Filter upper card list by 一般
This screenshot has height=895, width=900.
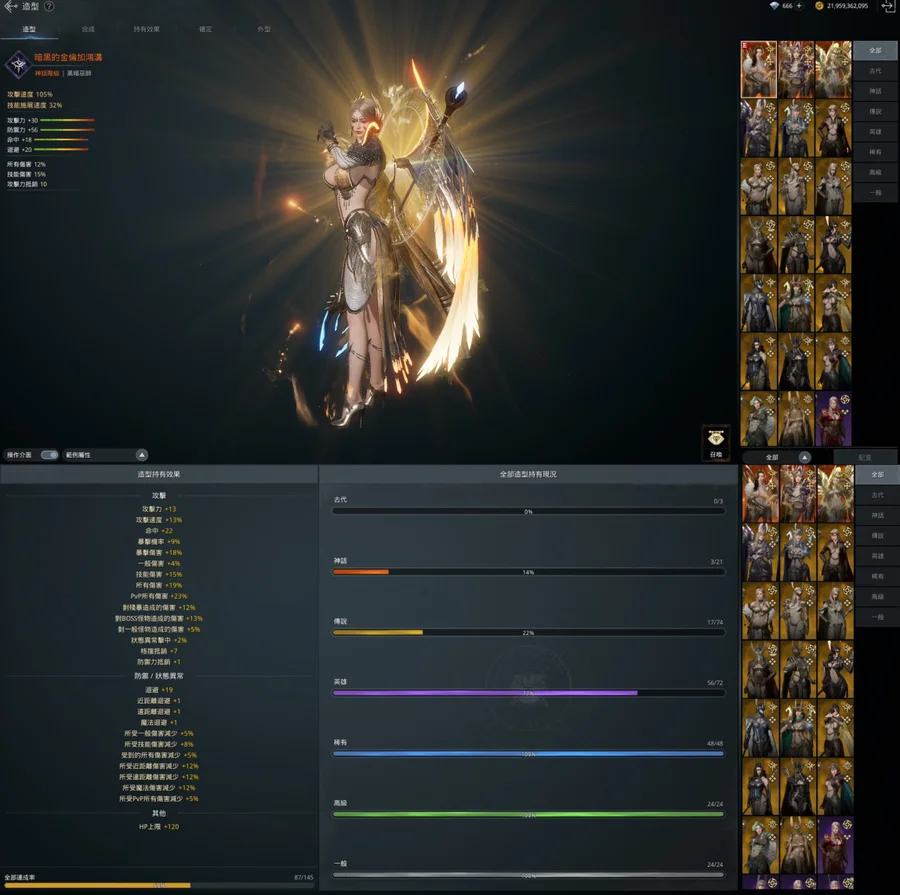pyautogui.click(x=875, y=192)
